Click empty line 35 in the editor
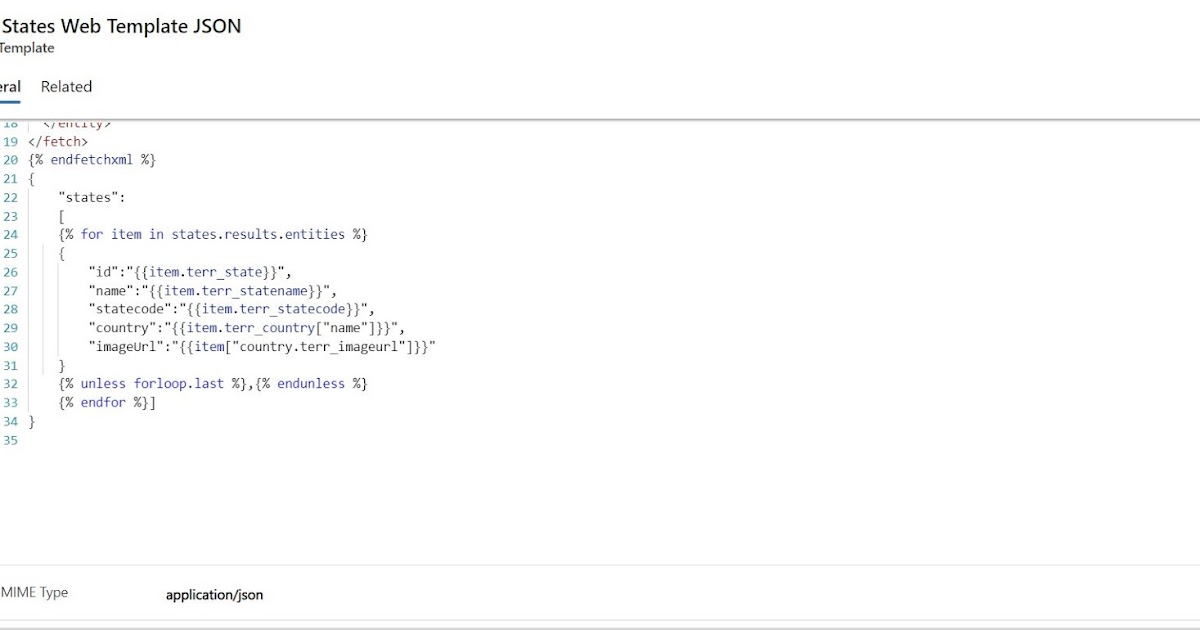The width and height of the screenshot is (1200, 630). pyautogui.click(x=60, y=440)
